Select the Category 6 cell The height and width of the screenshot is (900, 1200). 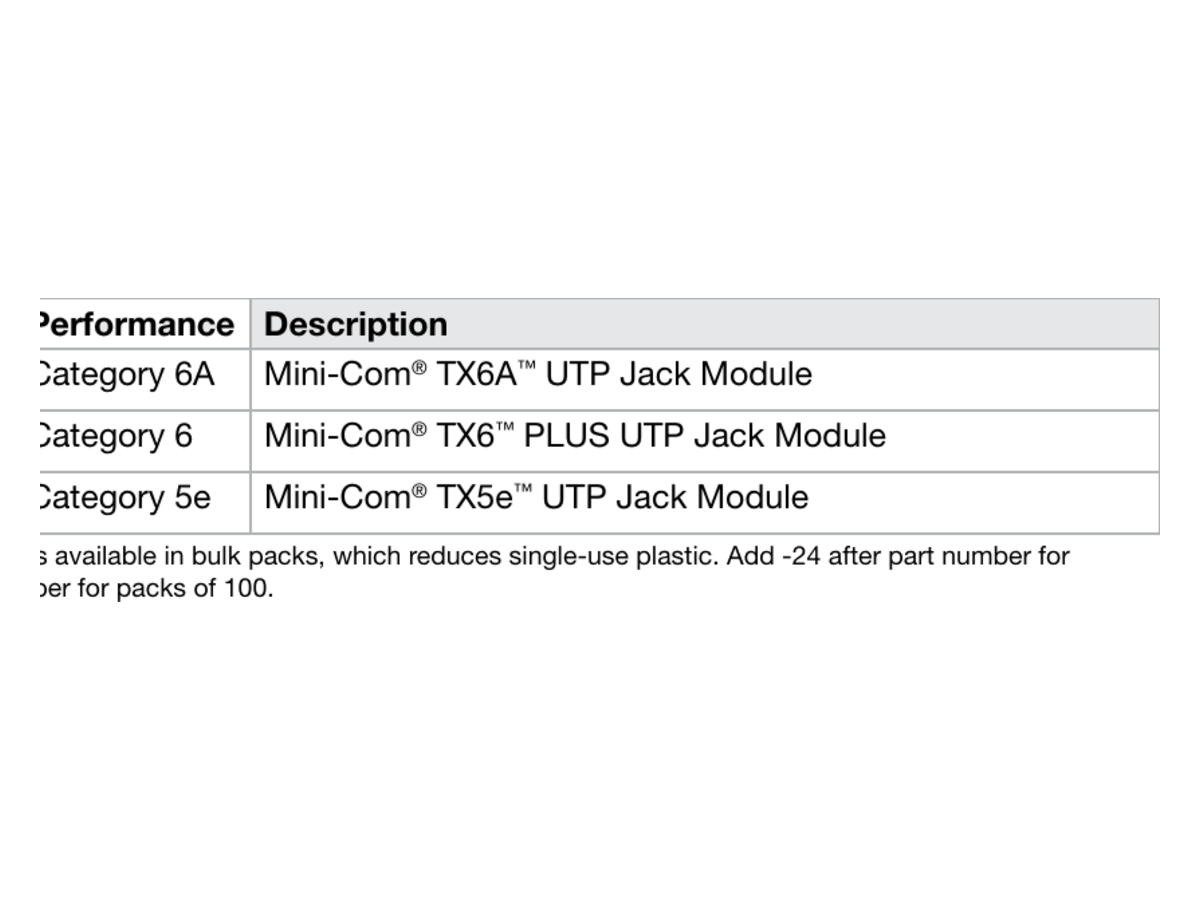(143, 441)
